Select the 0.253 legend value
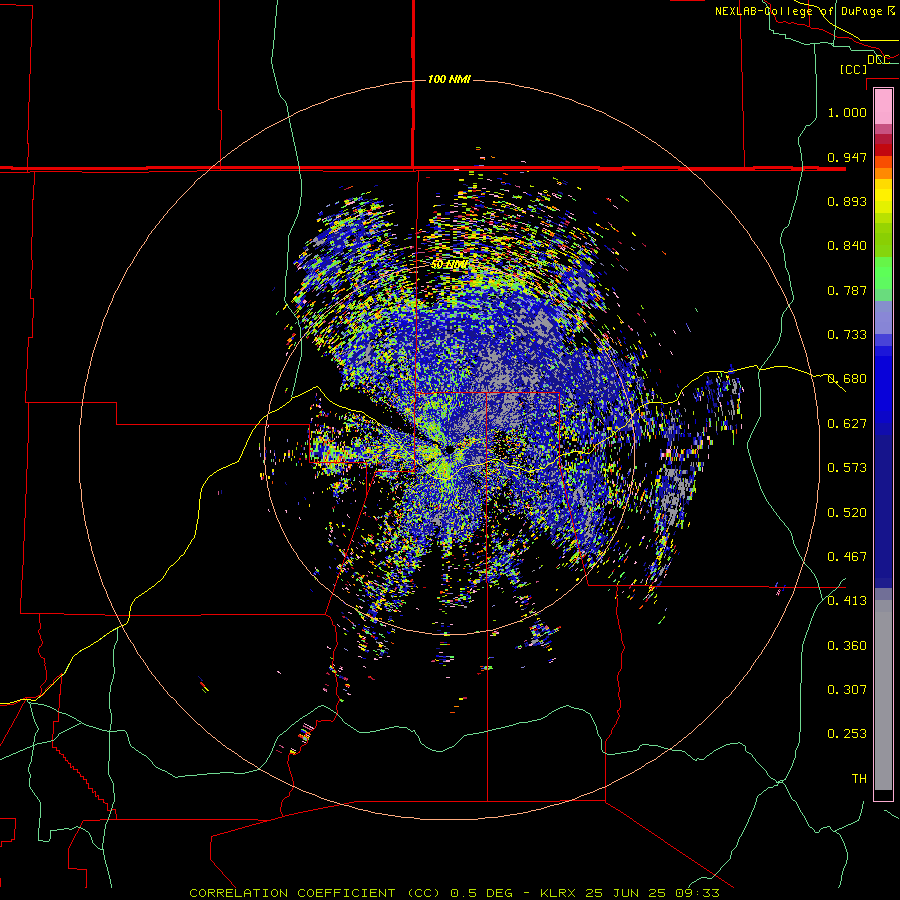 [x=847, y=734]
